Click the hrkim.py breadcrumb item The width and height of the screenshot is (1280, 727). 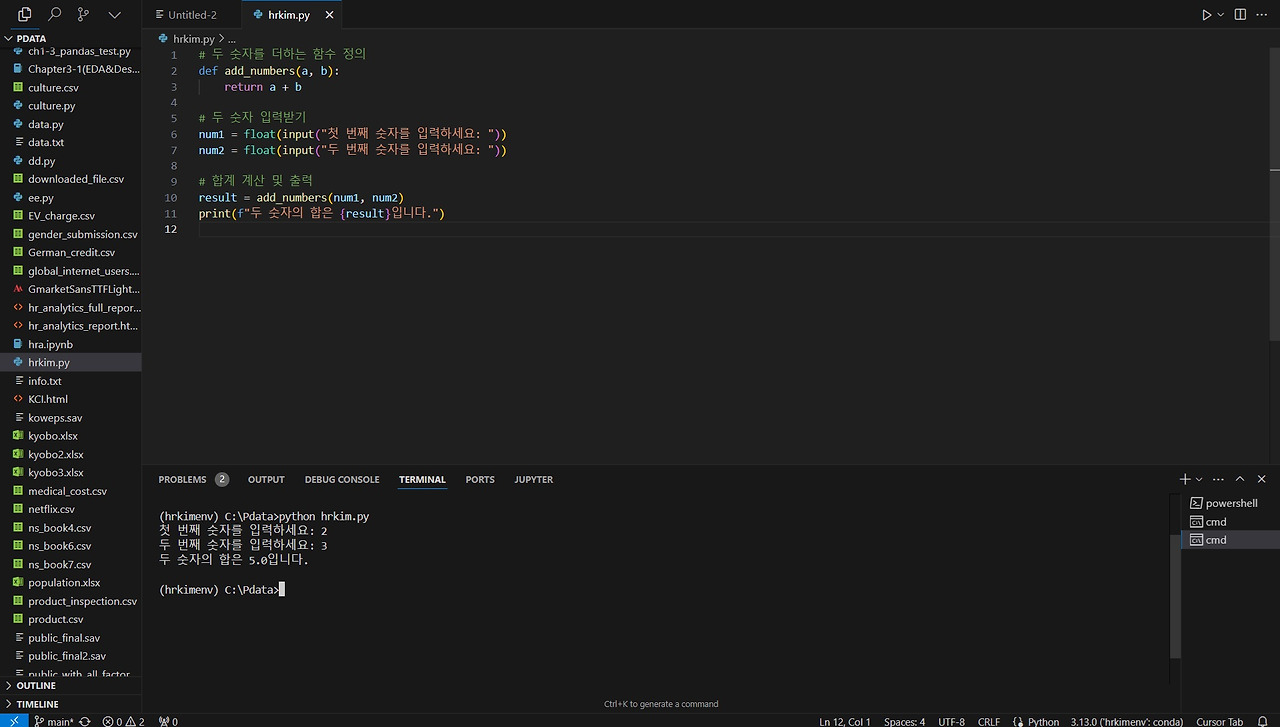click(186, 39)
